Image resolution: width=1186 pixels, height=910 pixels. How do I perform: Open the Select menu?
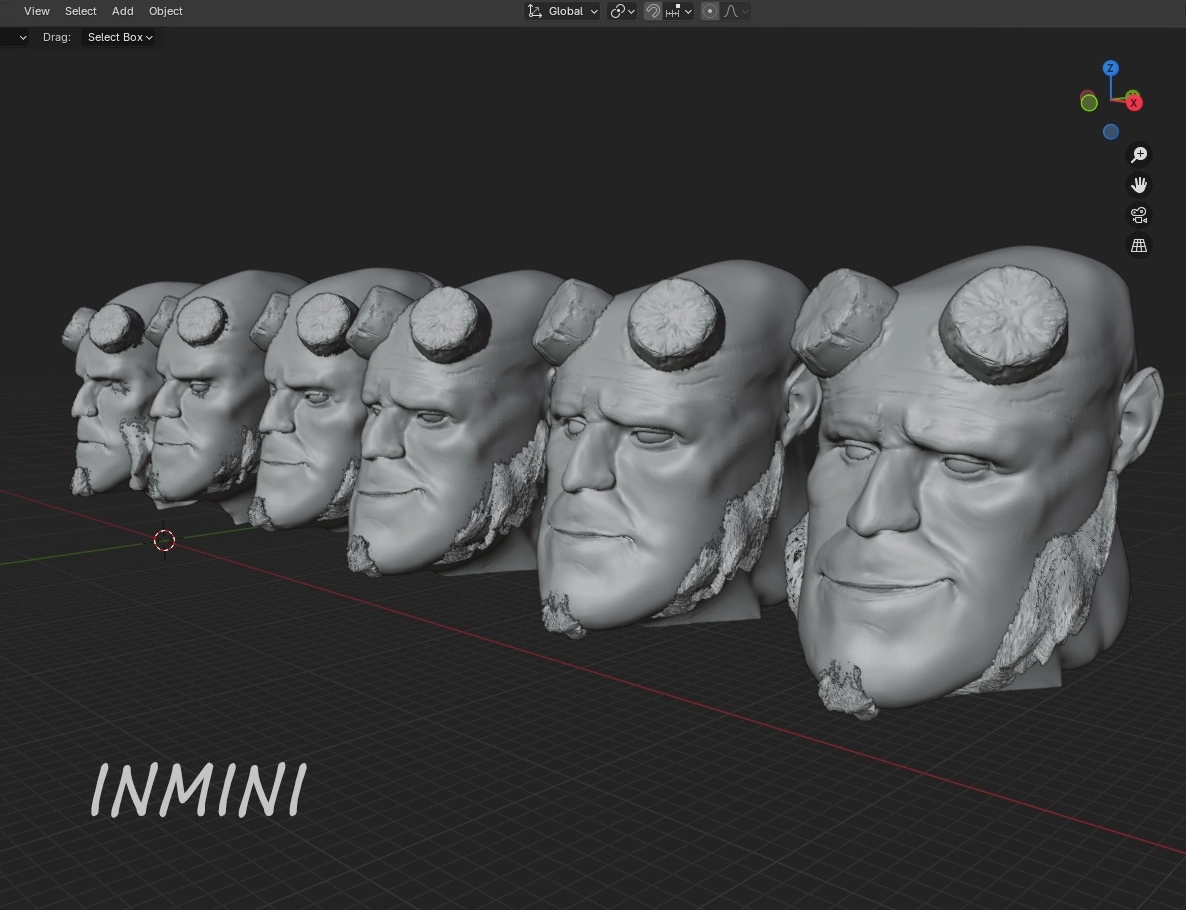(80, 11)
